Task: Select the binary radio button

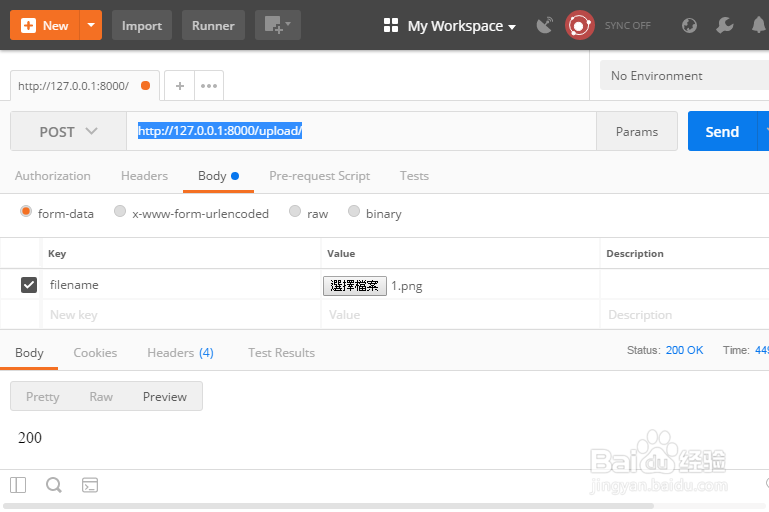Action: tap(354, 211)
